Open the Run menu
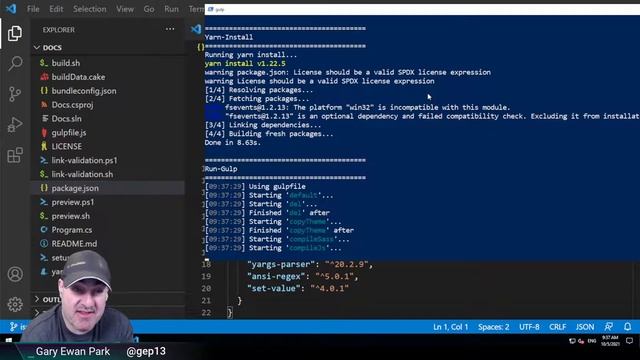This screenshot has height=360, width=640. pos(171,9)
